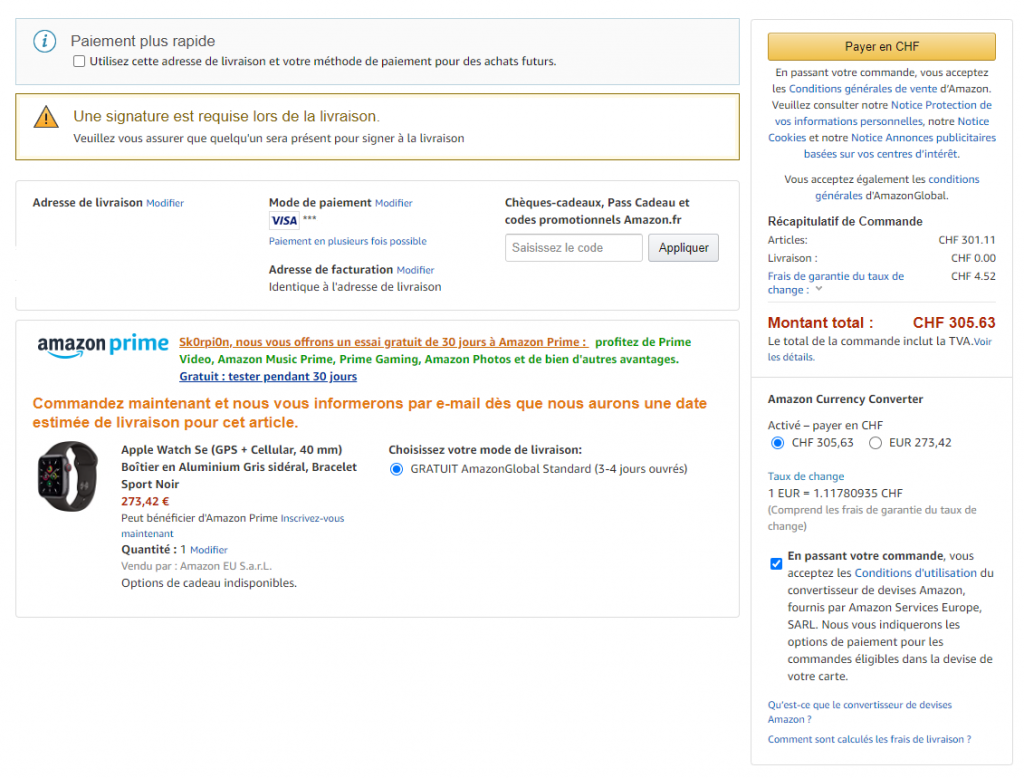Click the Amazon Prime logo
Image resolution: width=1024 pixels, height=778 pixels.
click(103, 345)
